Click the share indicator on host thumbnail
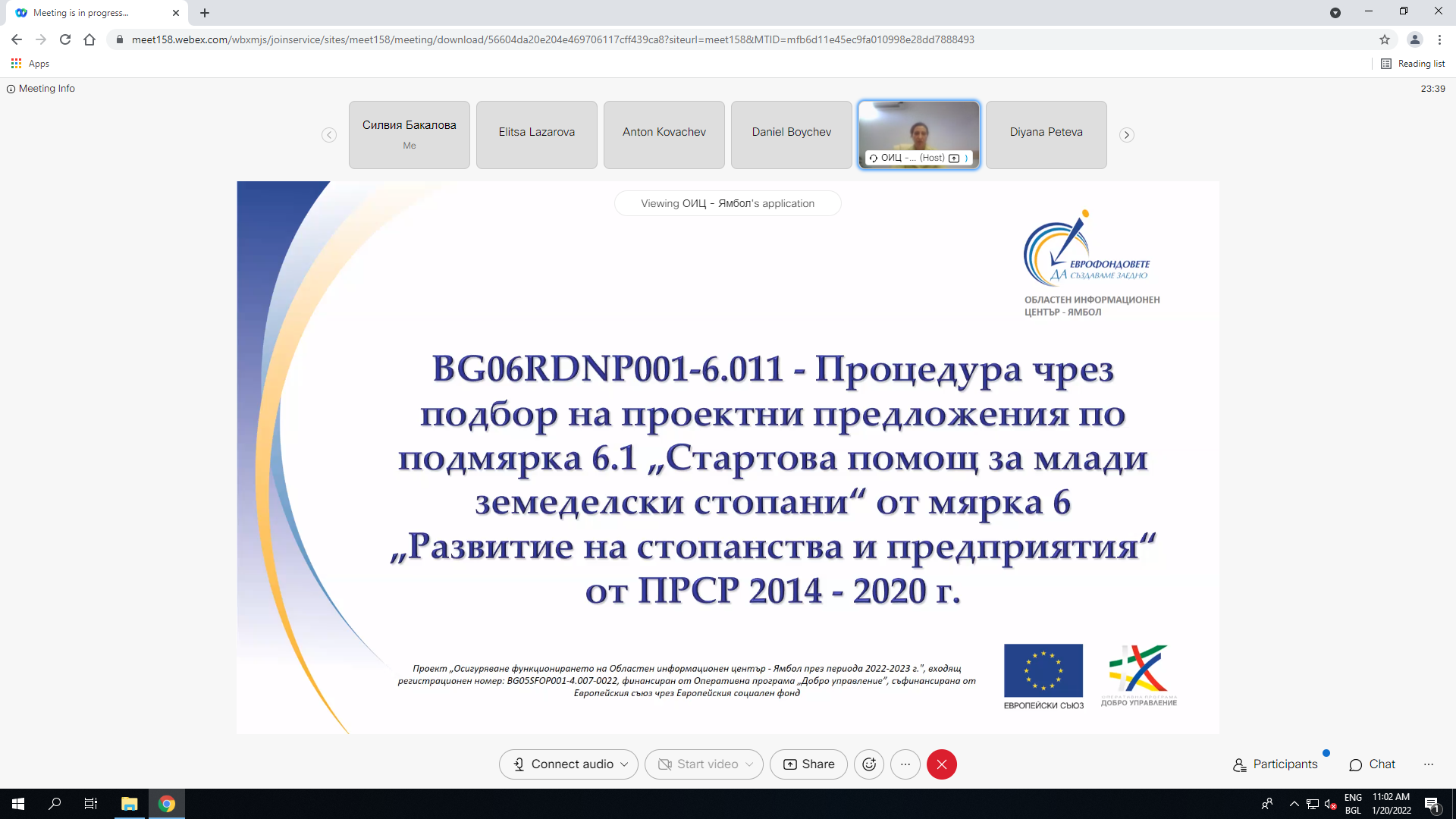Viewport: 1456px width, 819px height. (954, 158)
